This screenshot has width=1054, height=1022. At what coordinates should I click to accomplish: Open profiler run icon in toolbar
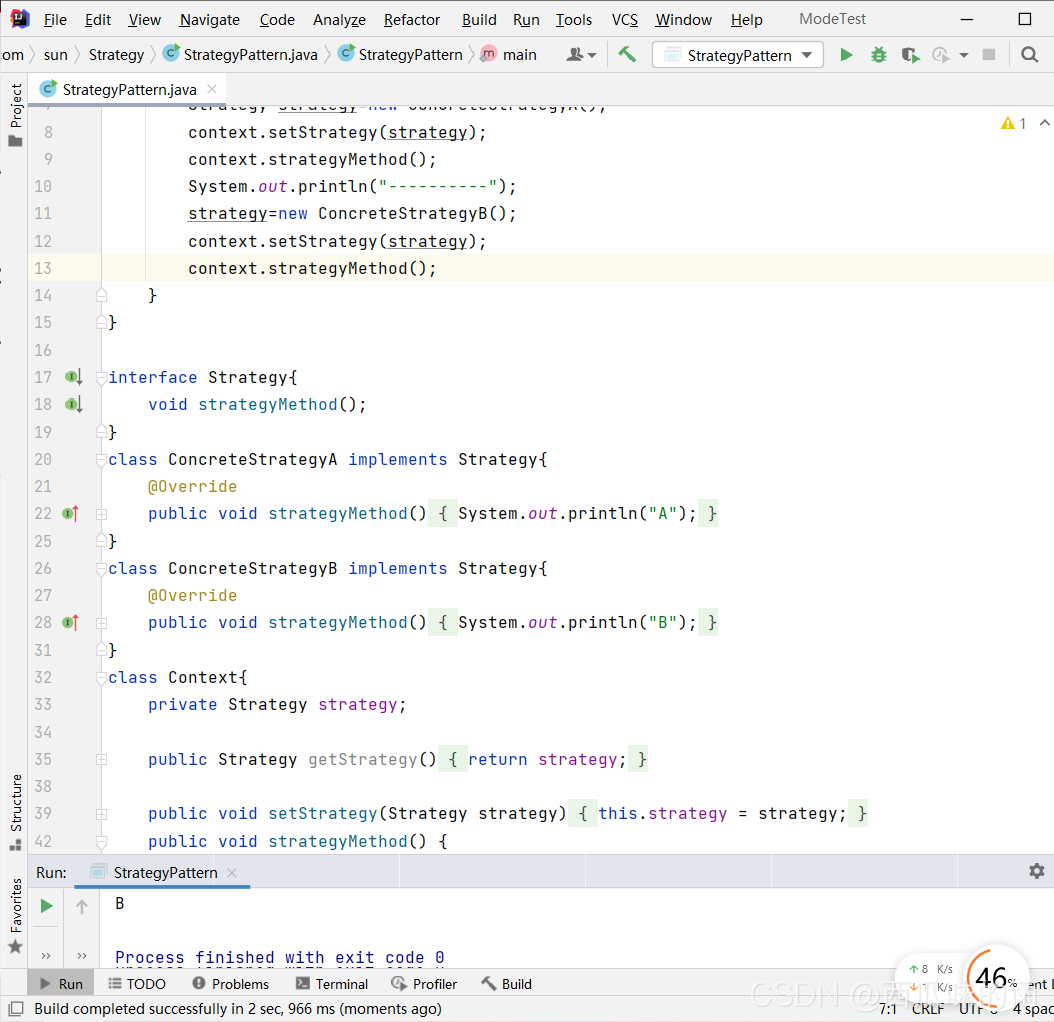pos(940,55)
